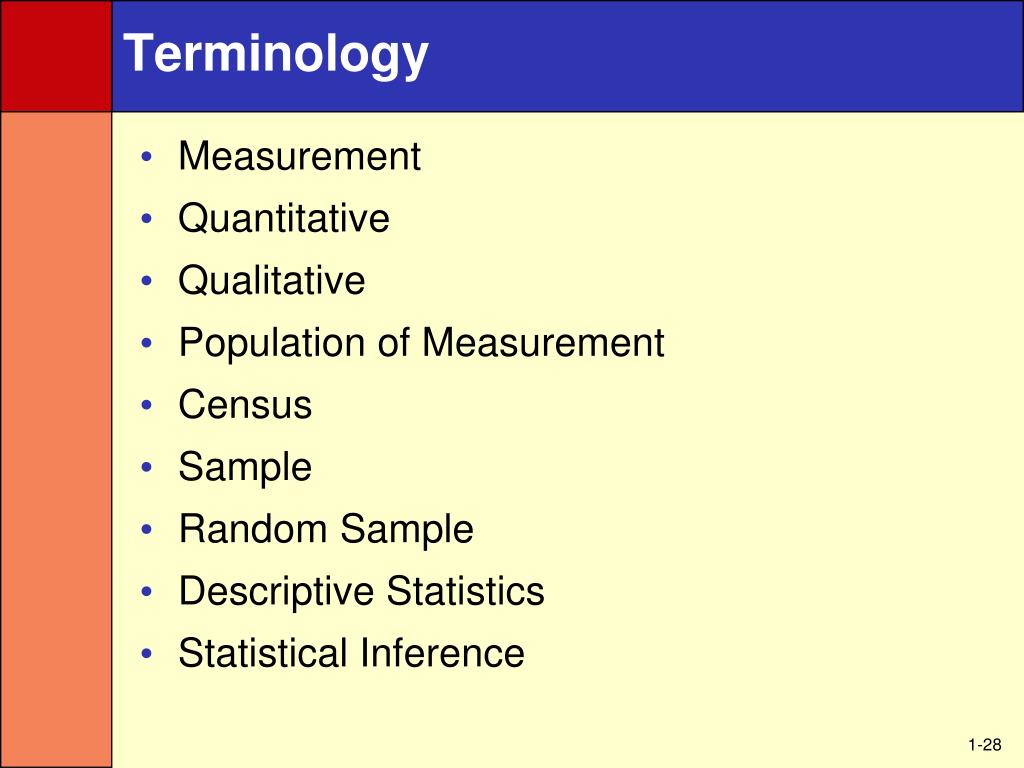Click the bullet before Measurement

point(147,157)
